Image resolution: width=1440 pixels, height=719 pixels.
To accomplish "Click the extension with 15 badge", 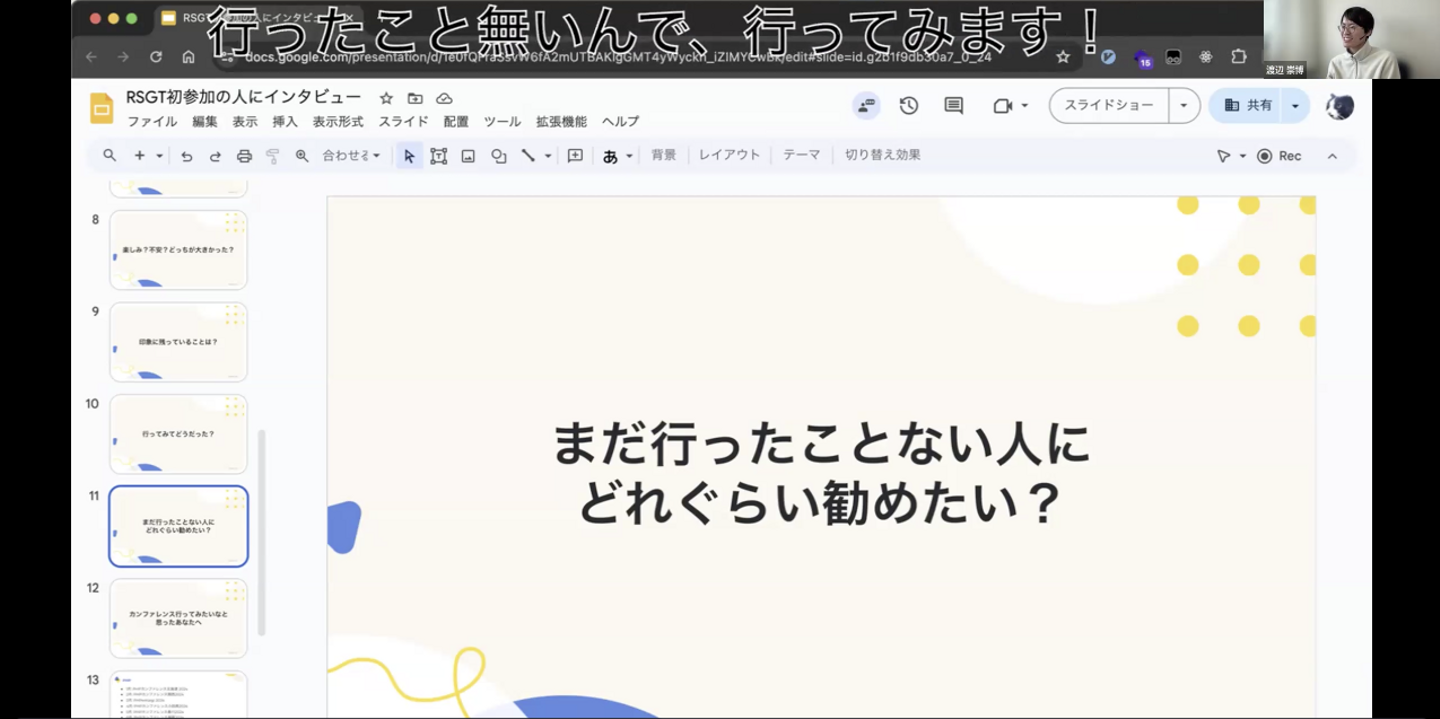I will point(1142,58).
